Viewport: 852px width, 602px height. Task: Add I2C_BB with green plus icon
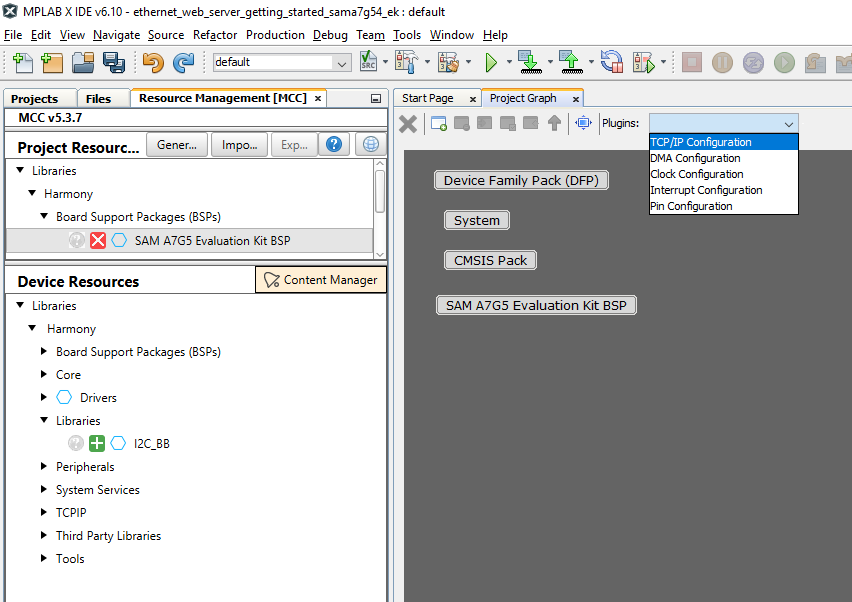pyautogui.click(x=97, y=443)
